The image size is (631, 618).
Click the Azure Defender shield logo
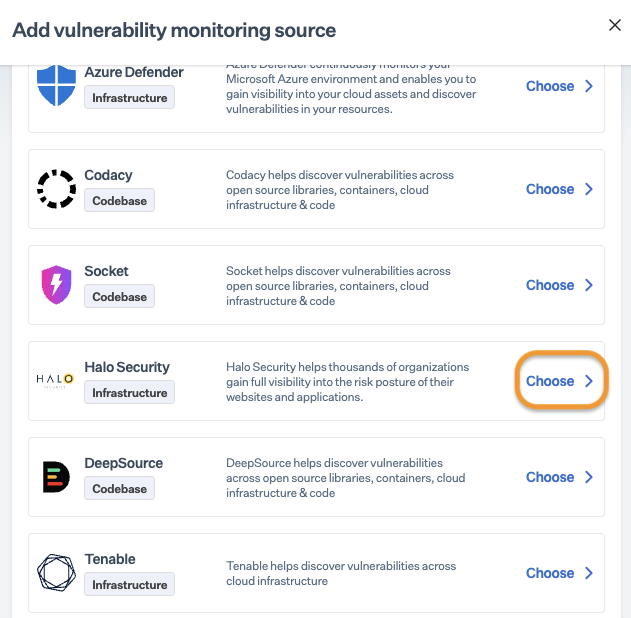click(56, 86)
